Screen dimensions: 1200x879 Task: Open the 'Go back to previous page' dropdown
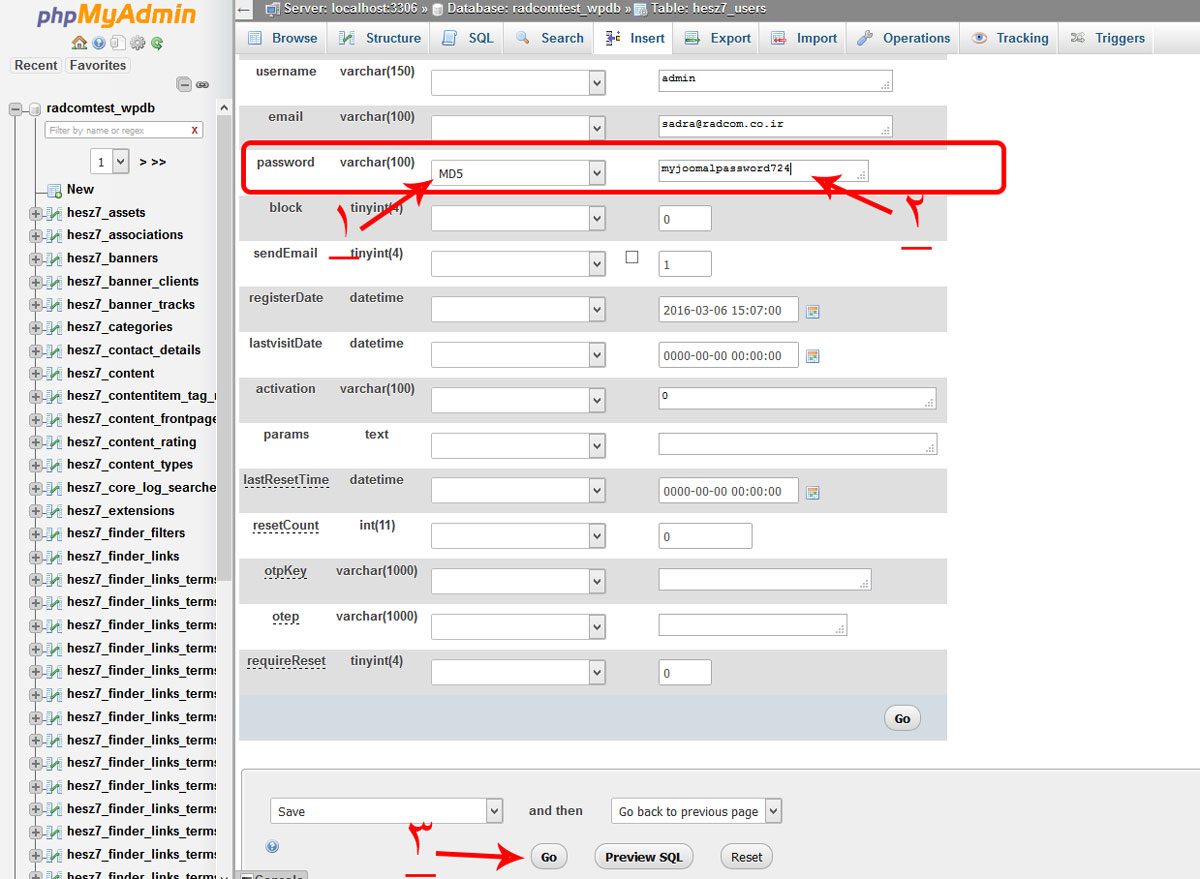[x=696, y=811]
